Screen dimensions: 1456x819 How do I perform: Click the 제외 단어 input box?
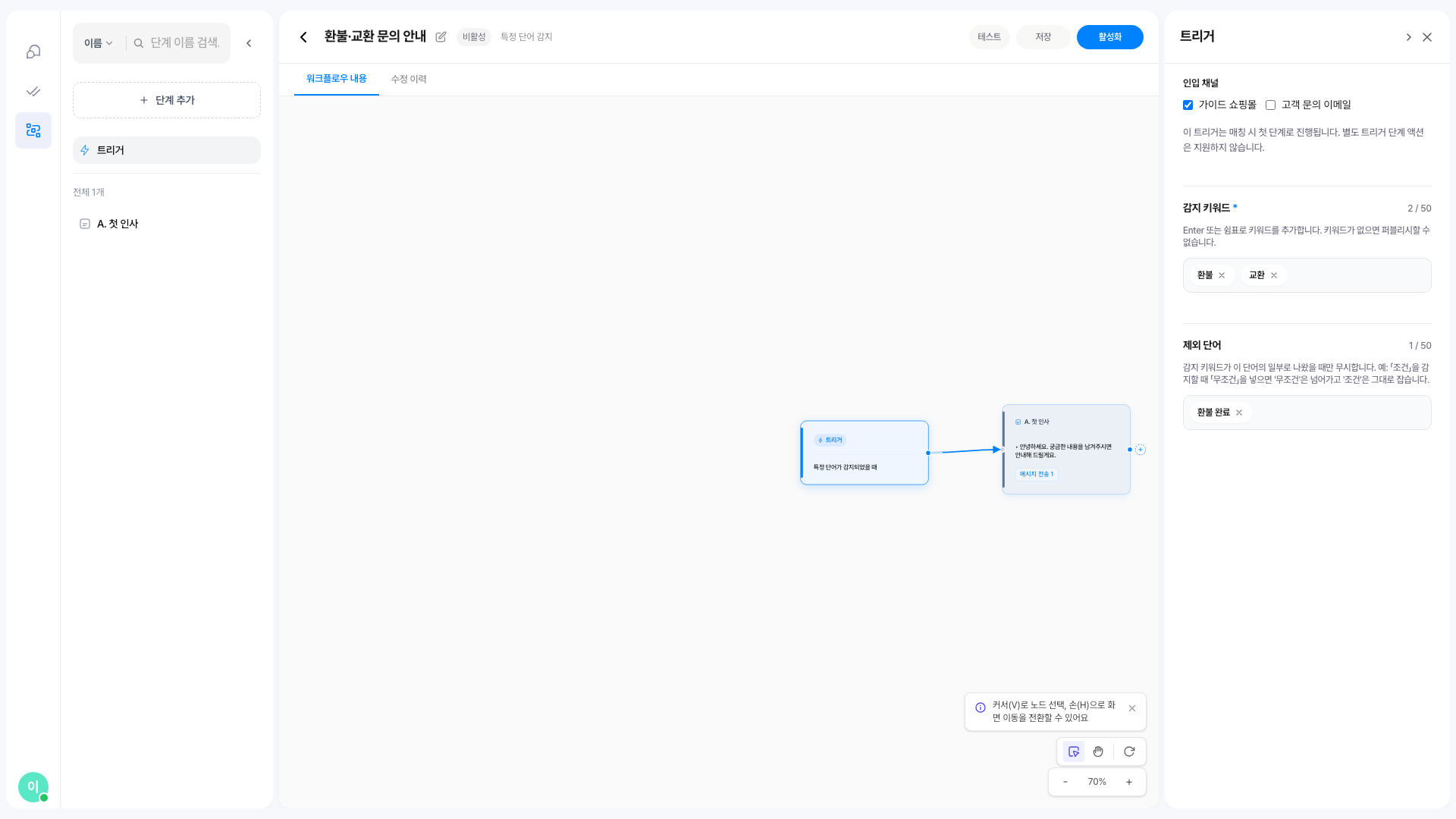(x=1307, y=413)
